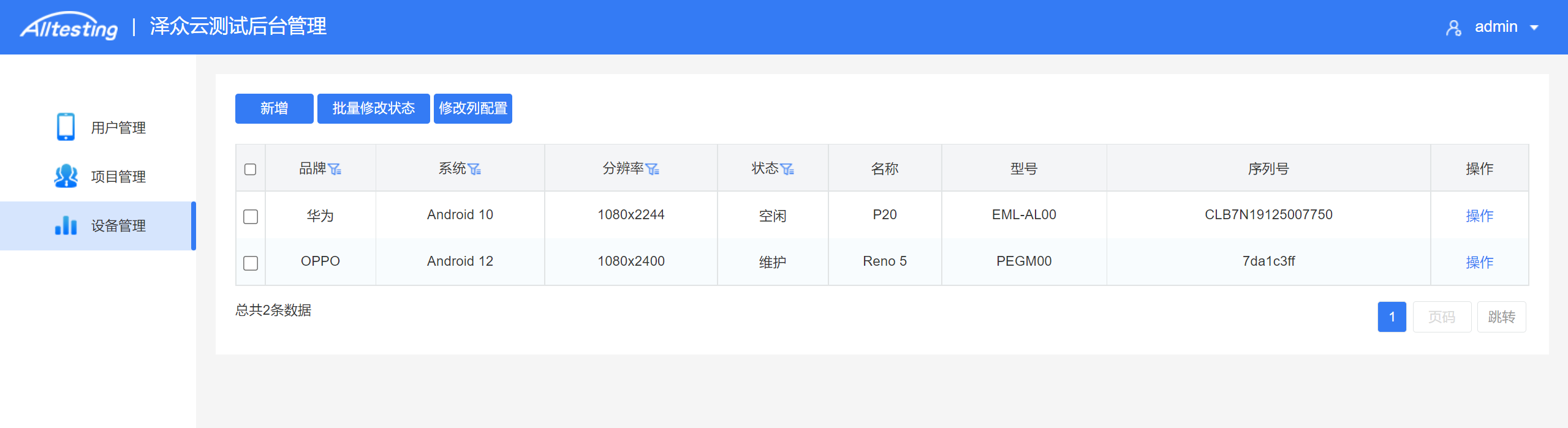This screenshot has height=428, width=1568.
Task: Click the 批量修改状态 button
Action: point(373,108)
